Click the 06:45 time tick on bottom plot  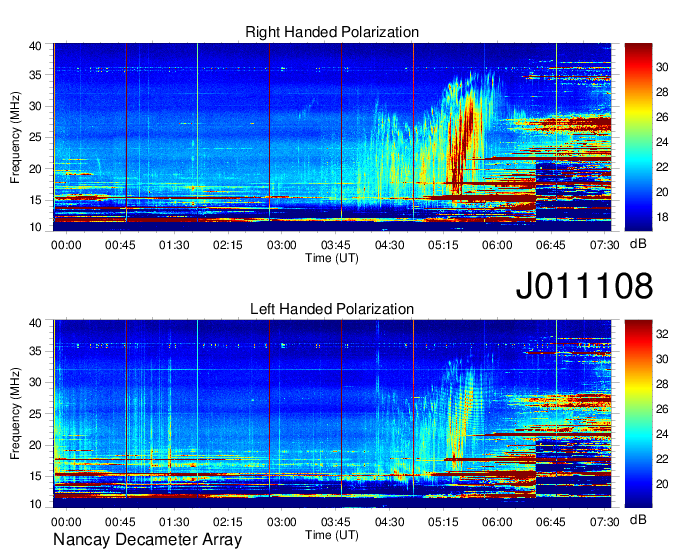coord(551,522)
